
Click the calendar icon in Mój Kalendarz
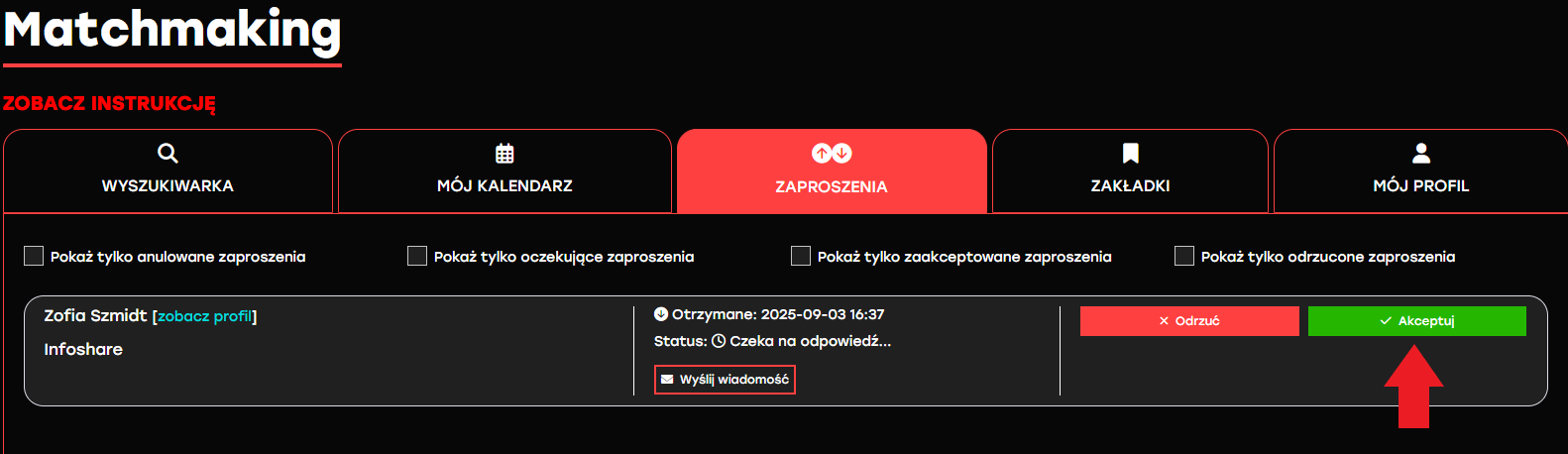(504, 153)
